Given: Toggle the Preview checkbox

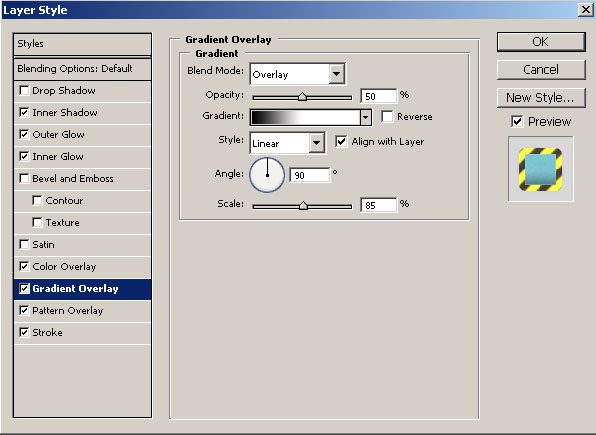Looking at the screenshot, I should [517, 121].
